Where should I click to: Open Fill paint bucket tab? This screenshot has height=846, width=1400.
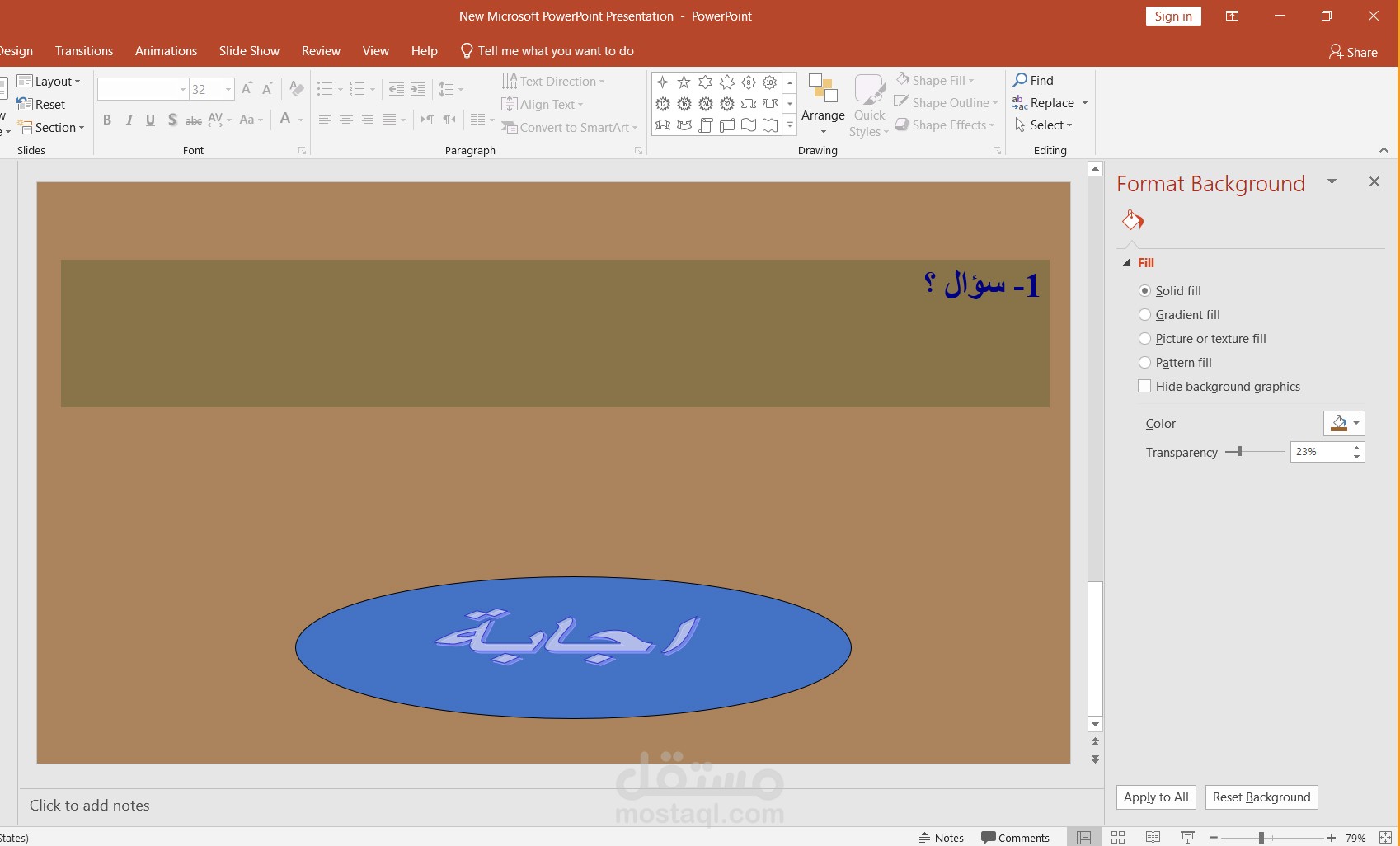click(x=1133, y=220)
